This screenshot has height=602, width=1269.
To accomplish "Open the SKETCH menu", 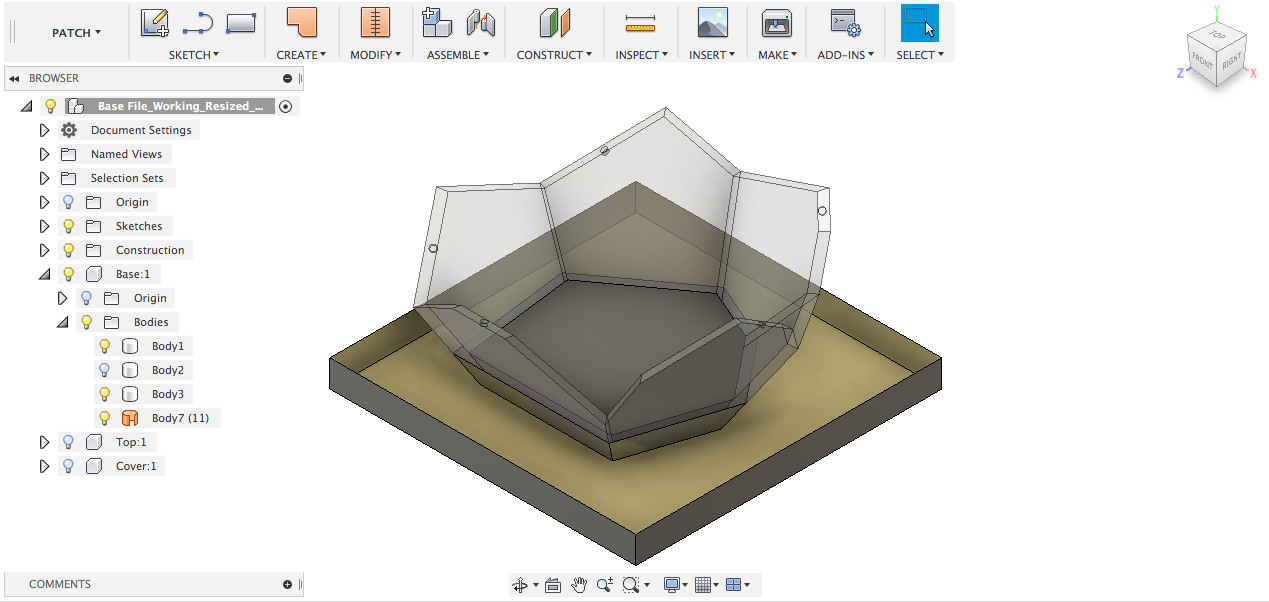I will 194,55.
